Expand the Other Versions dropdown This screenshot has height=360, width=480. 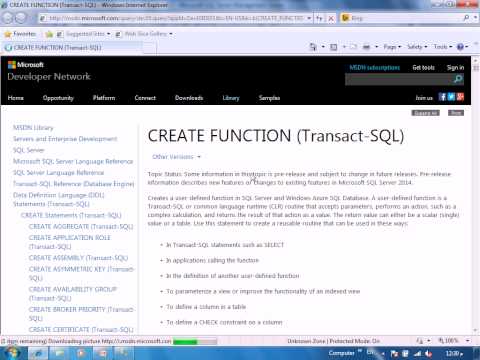pos(176,157)
